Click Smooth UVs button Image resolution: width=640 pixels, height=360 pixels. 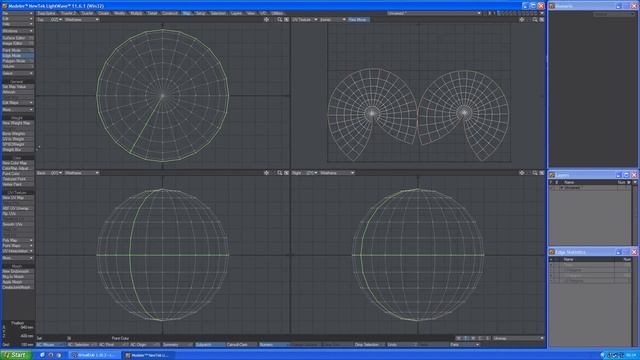click(18, 224)
